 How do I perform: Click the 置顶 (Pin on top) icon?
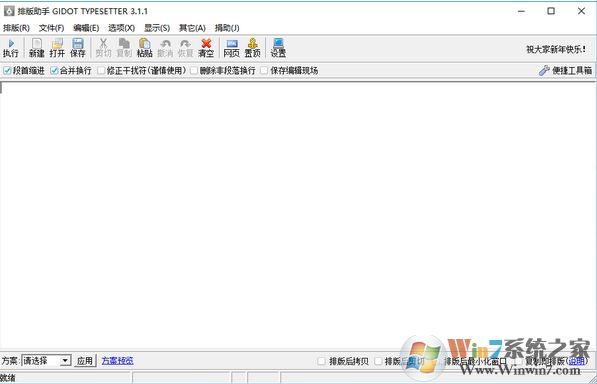[x=252, y=43]
